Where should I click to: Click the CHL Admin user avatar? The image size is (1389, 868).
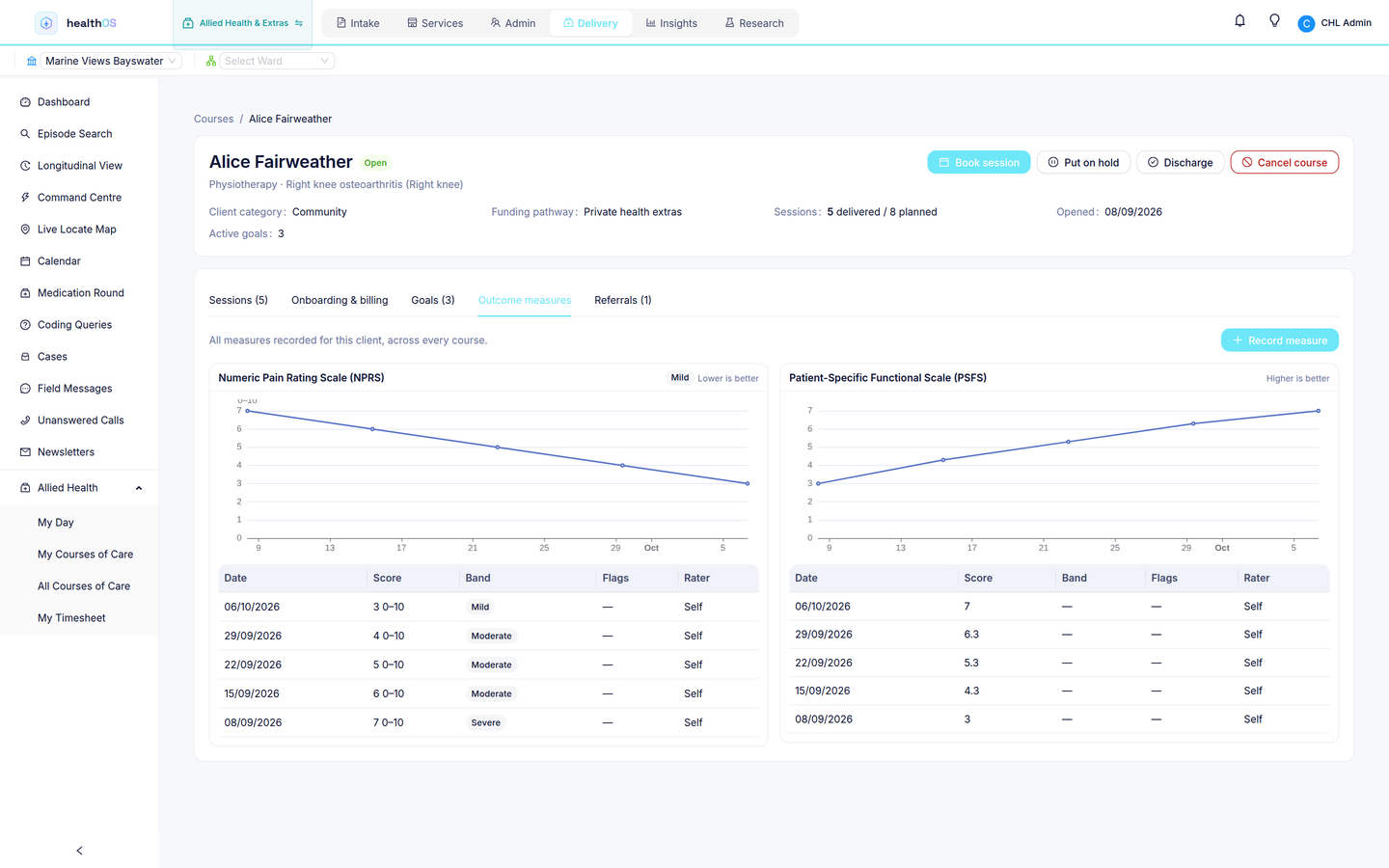pyautogui.click(x=1306, y=24)
